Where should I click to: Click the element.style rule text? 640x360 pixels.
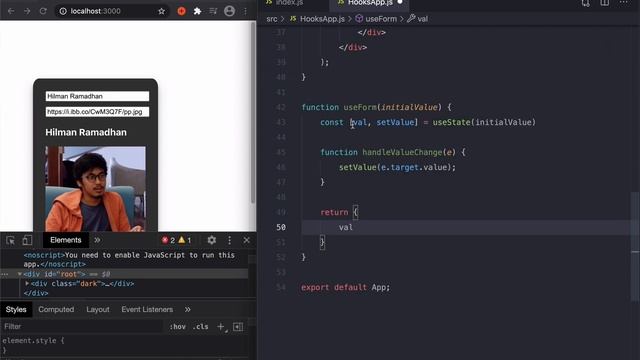(x=33, y=340)
